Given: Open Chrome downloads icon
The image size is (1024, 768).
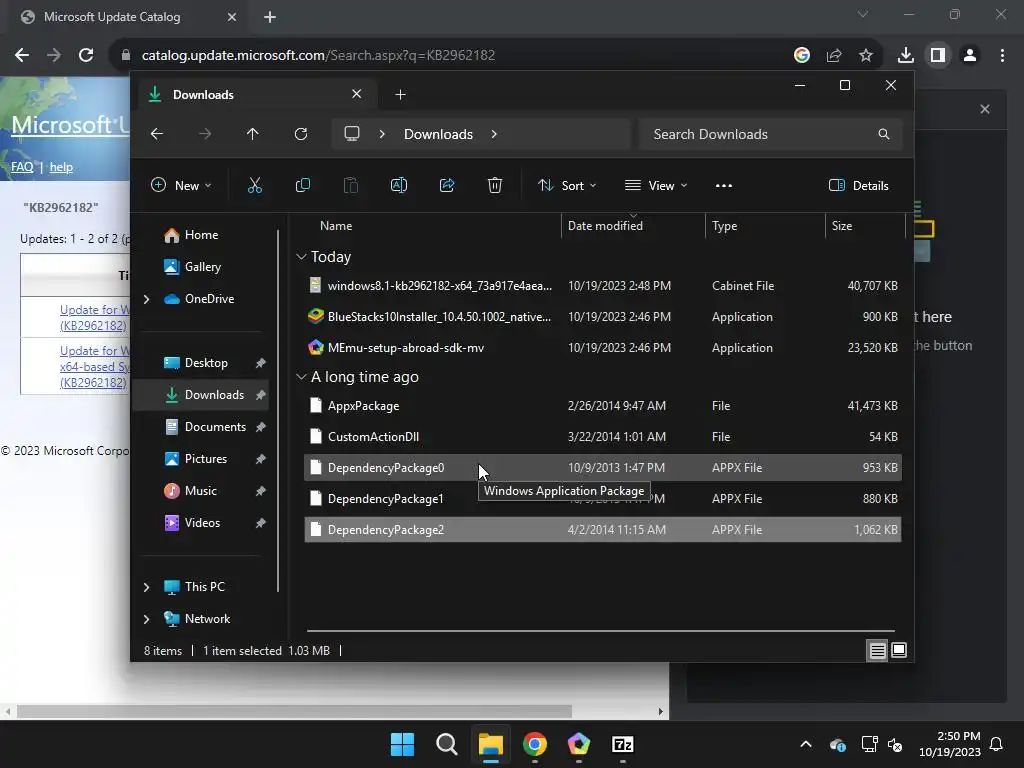Looking at the screenshot, I should [x=906, y=55].
